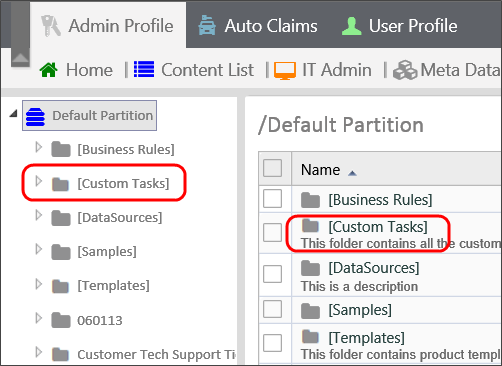Open the blue Content List icon
Screen dimensions: 502x366
(144, 70)
